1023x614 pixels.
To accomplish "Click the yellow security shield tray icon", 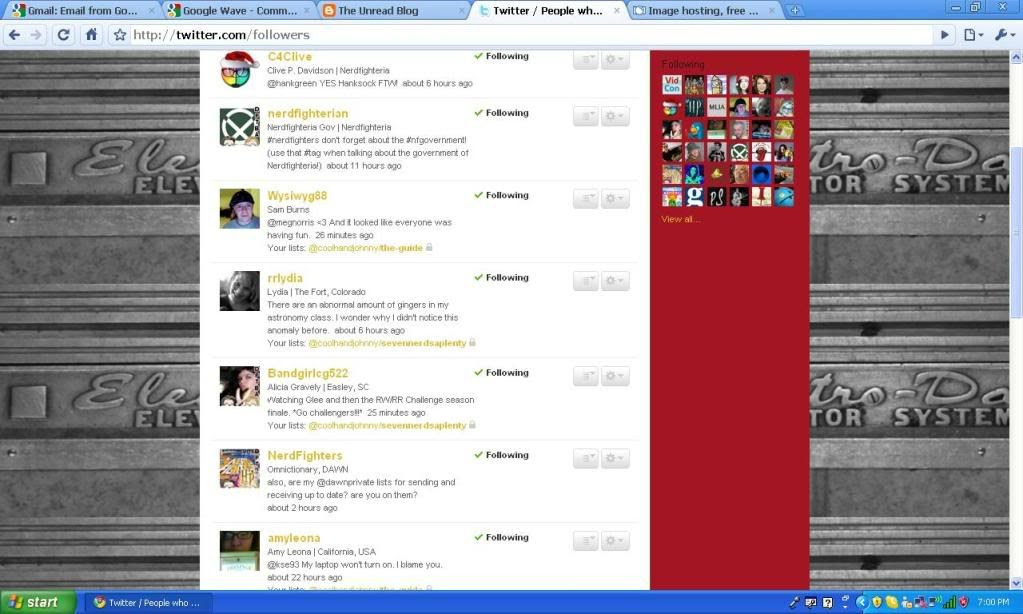I will [877, 602].
